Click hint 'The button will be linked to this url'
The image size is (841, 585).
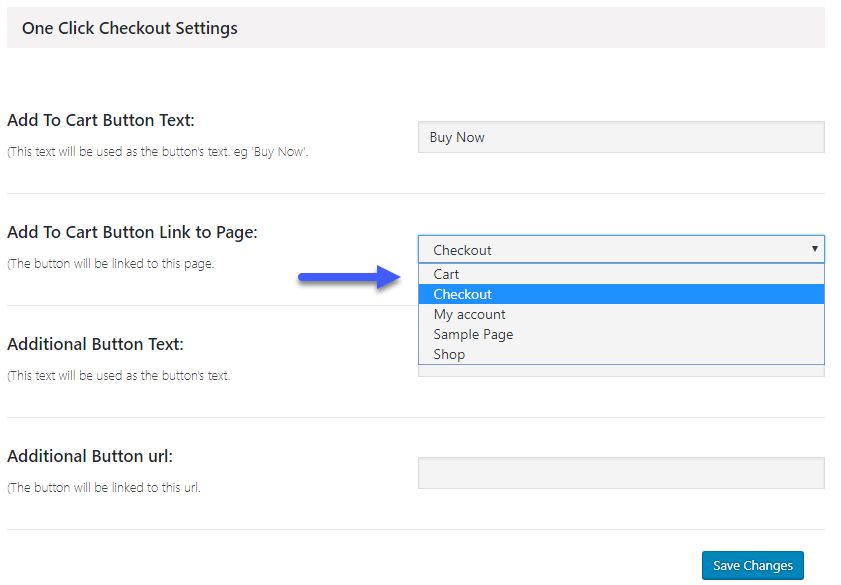tap(104, 487)
